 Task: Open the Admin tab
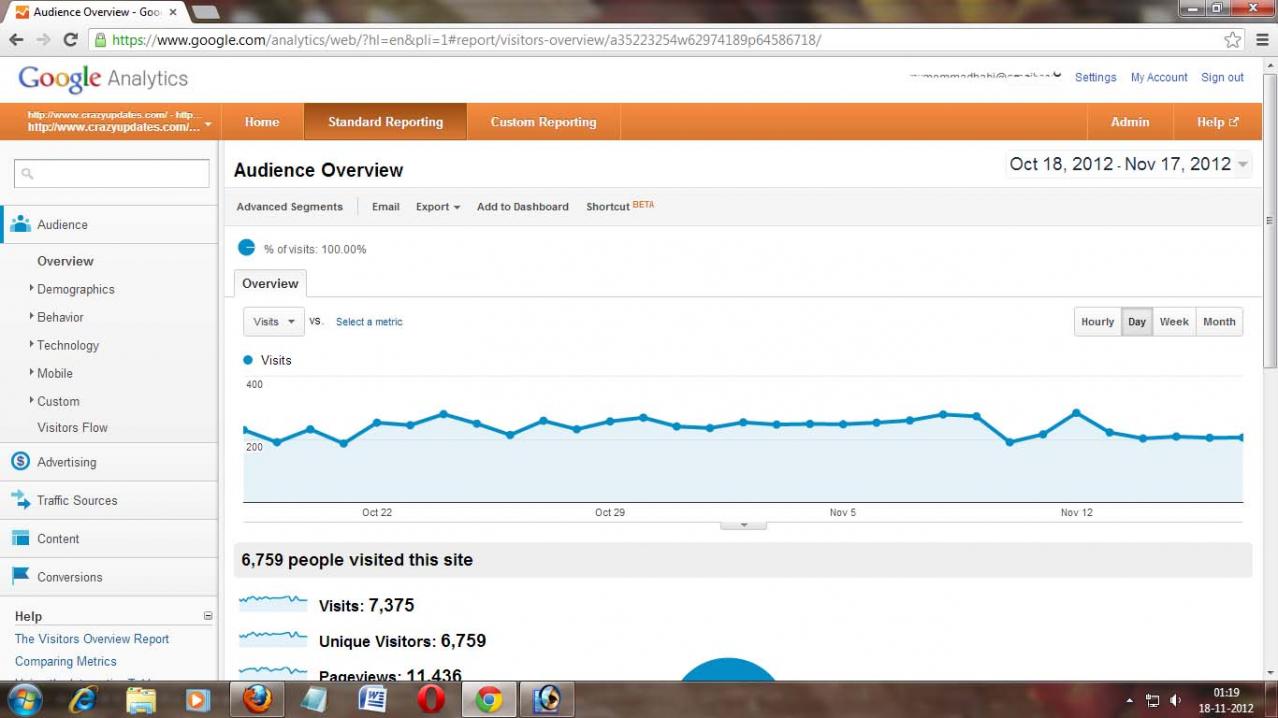tap(1130, 122)
